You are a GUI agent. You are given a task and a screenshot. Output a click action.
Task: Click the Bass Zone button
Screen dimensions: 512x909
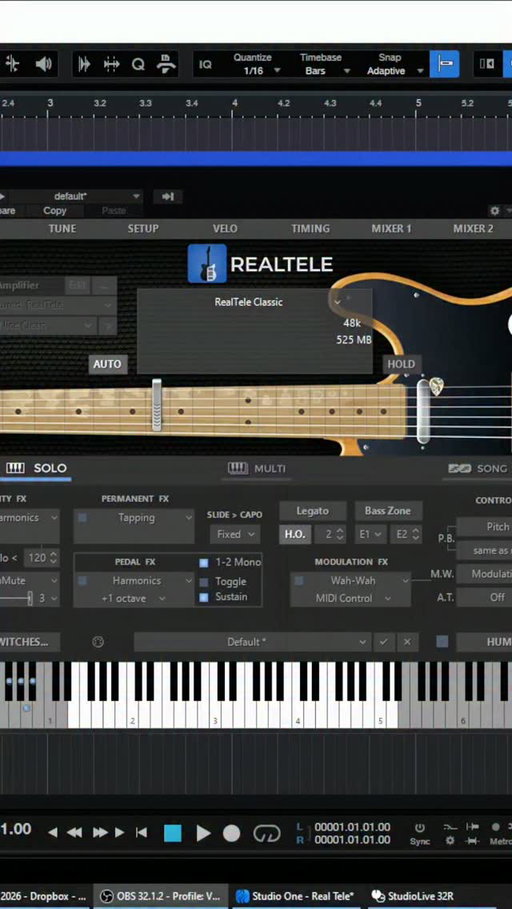tap(388, 511)
